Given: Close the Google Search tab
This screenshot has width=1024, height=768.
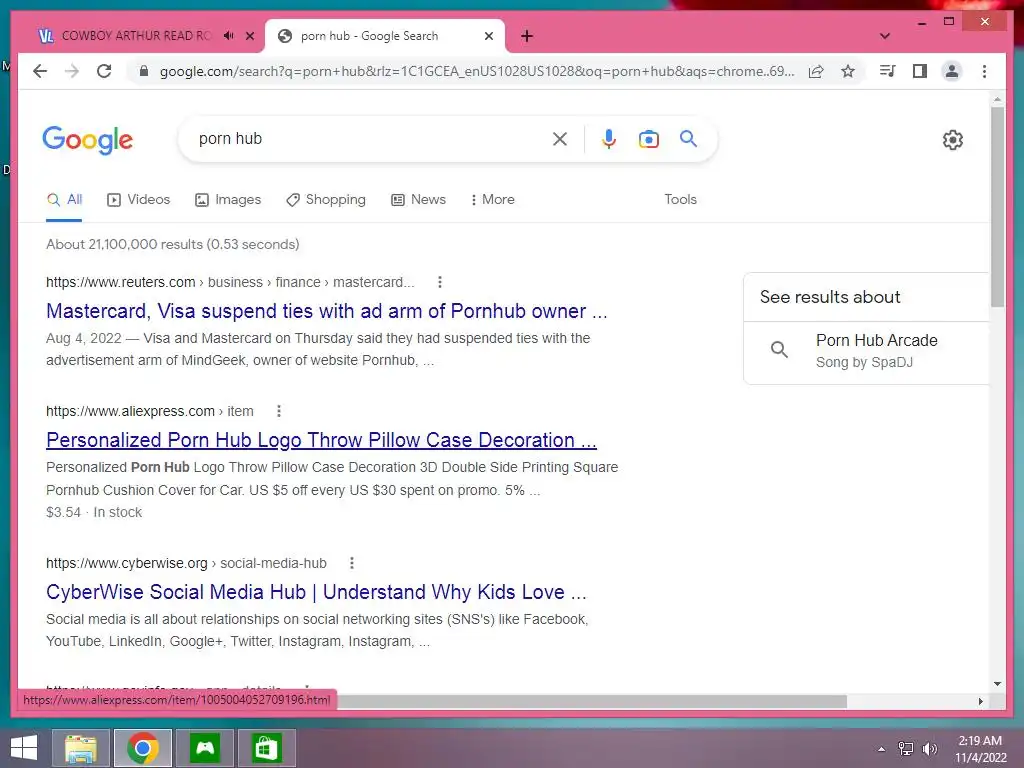Looking at the screenshot, I should coord(488,36).
